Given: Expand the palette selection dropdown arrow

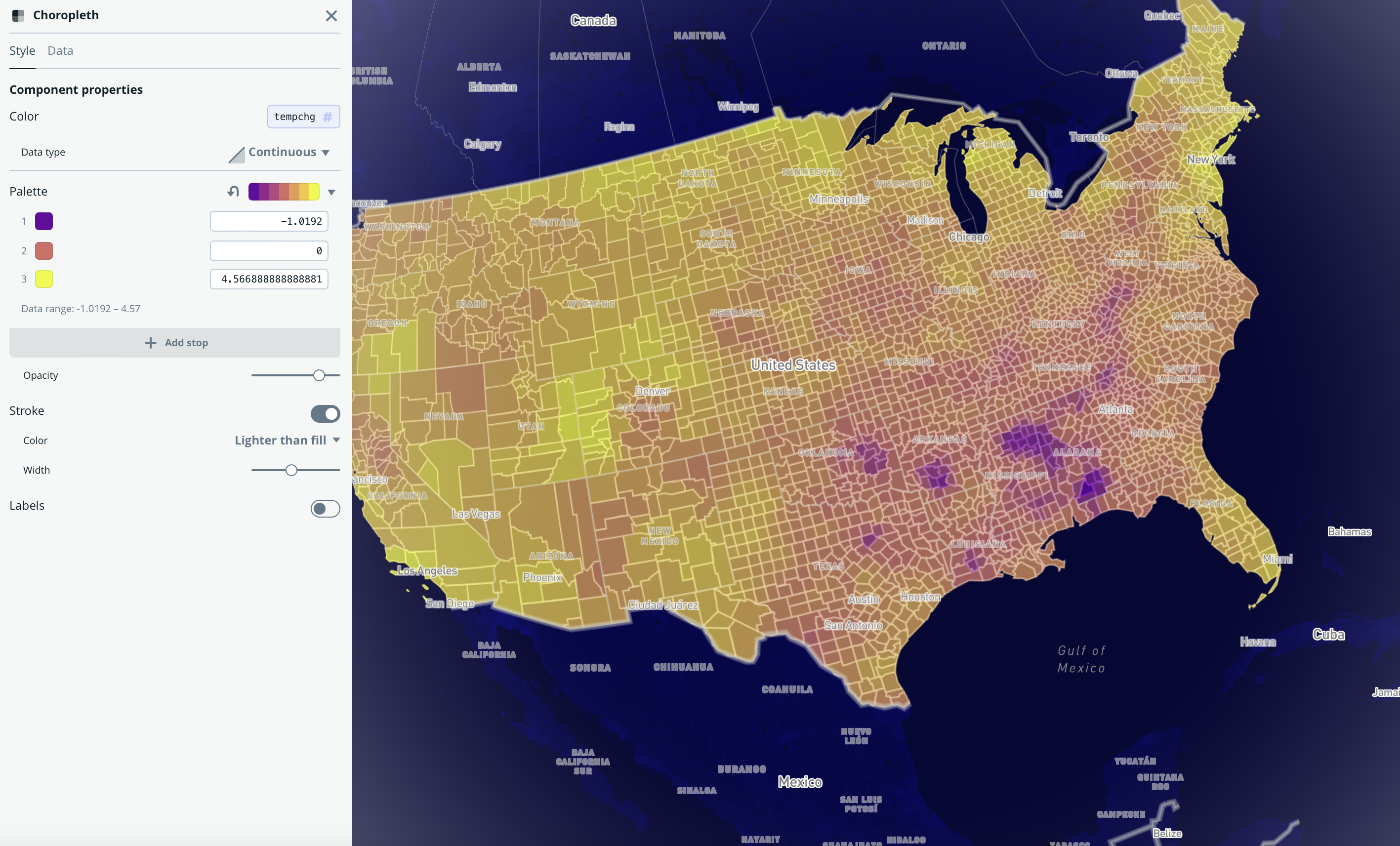Looking at the screenshot, I should coord(332,192).
